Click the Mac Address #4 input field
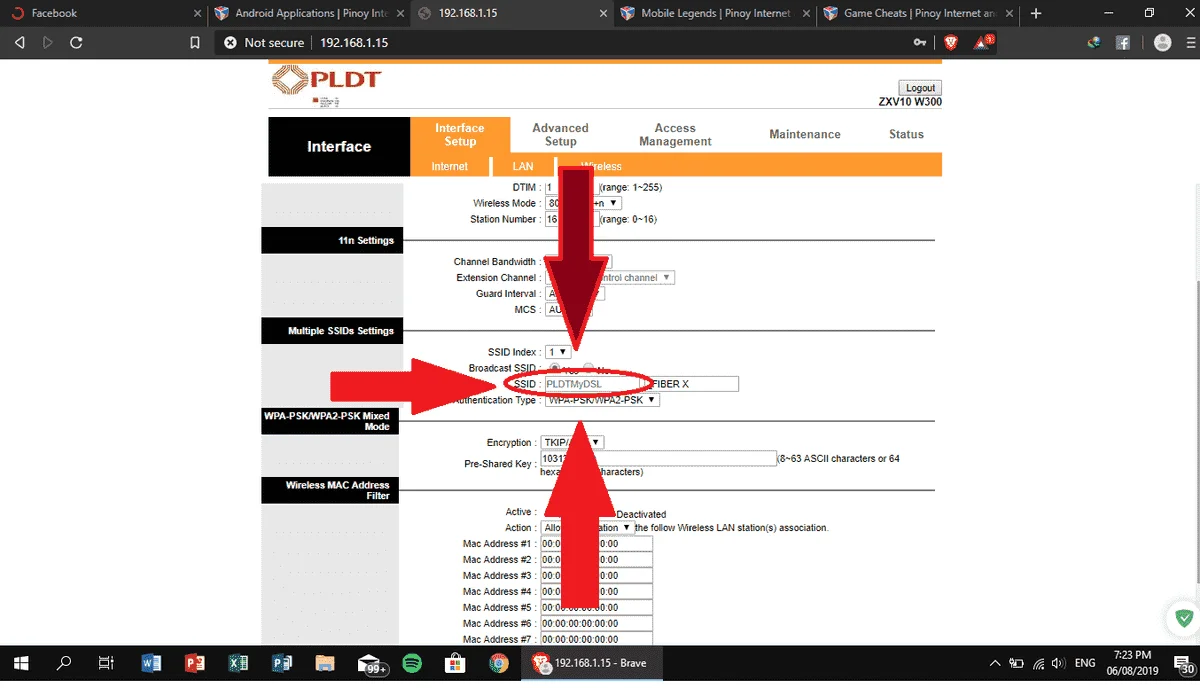 pyautogui.click(x=596, y=592)
